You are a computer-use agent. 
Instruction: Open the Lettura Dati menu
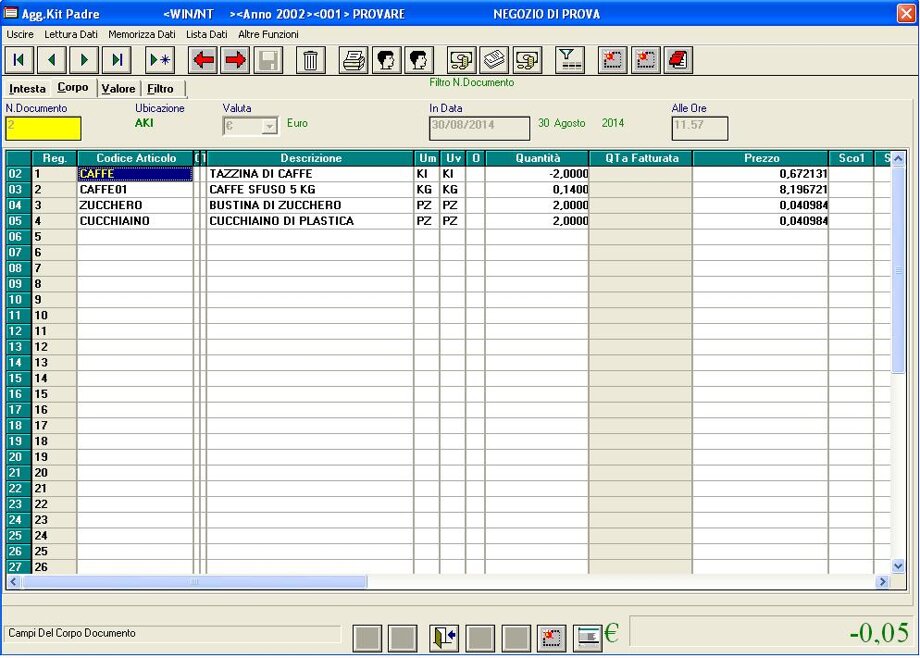pos(71,34)
